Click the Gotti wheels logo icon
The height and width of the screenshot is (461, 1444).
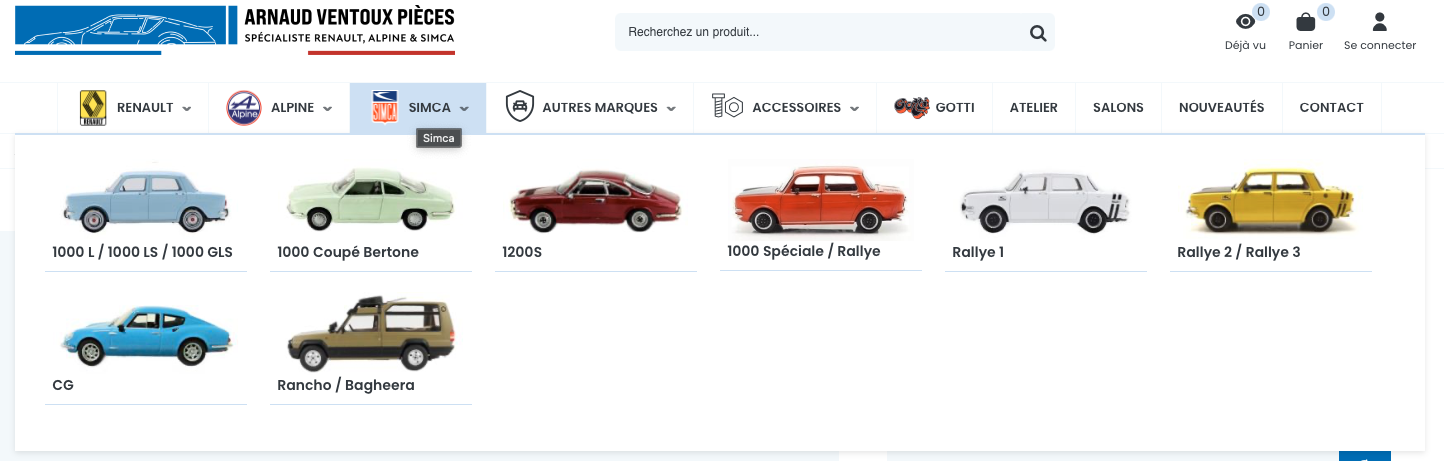(x=912, y=107)
